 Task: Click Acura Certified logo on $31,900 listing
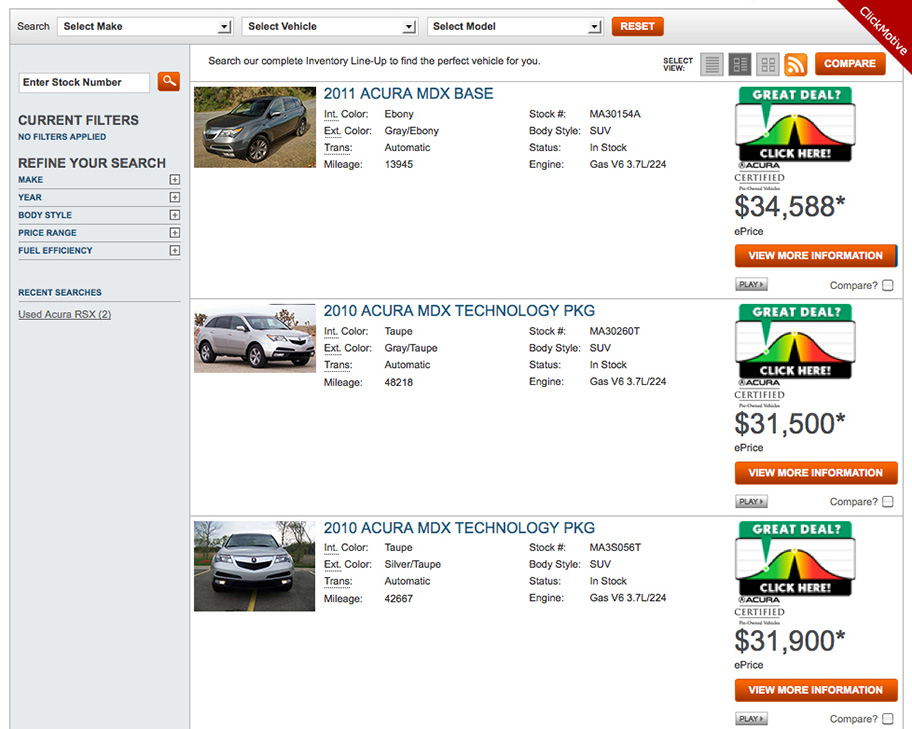pos(760,610)
